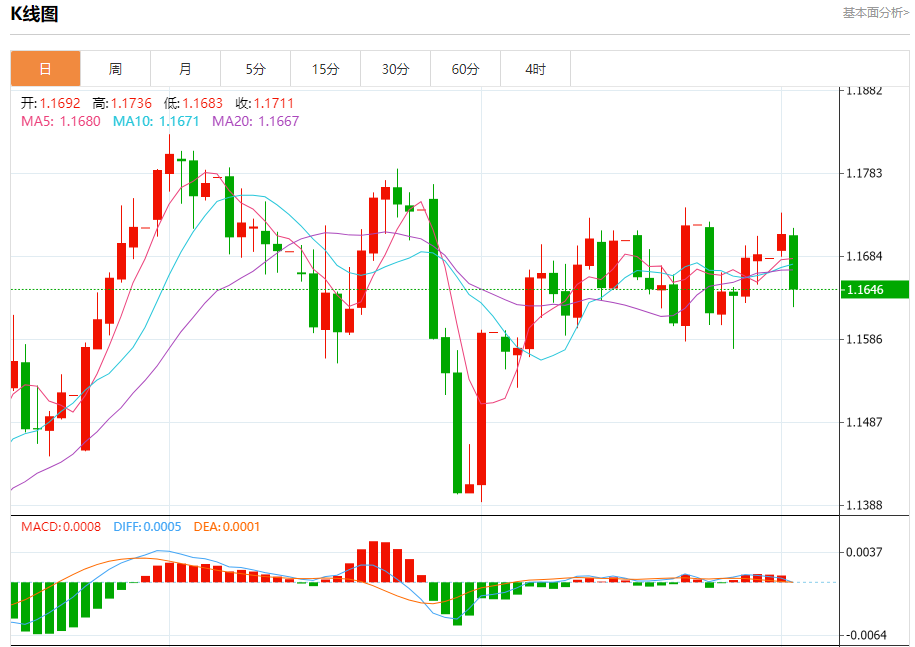
Task: Click the MA10 indicator label
Action: click(x=155, y=121)
